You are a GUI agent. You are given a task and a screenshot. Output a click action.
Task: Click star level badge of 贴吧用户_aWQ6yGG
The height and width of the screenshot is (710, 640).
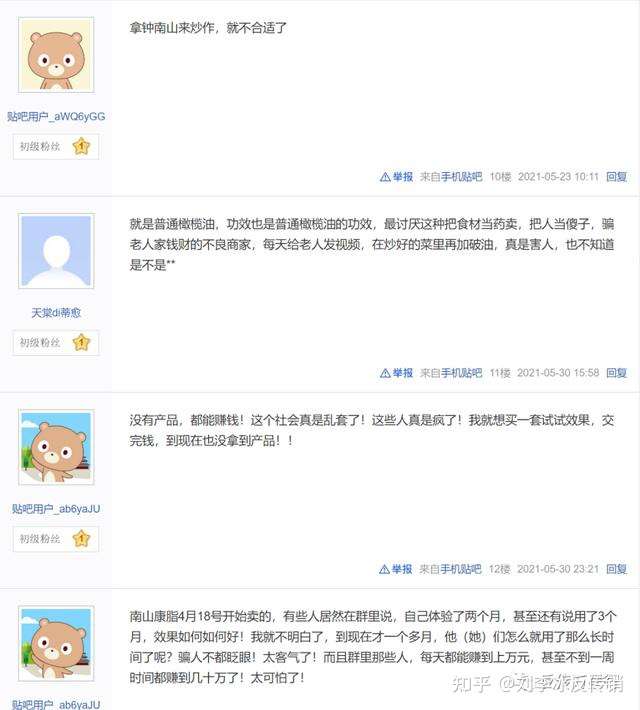tap(82, 146)
